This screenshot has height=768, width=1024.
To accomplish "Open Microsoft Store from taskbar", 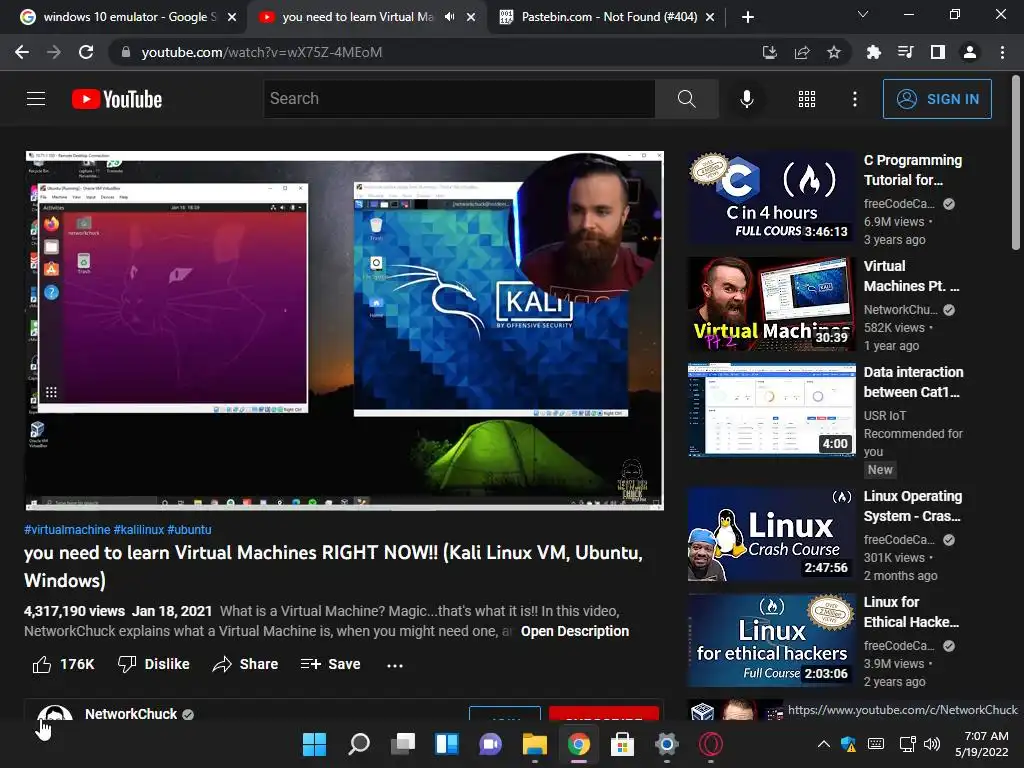I will 622,744.
